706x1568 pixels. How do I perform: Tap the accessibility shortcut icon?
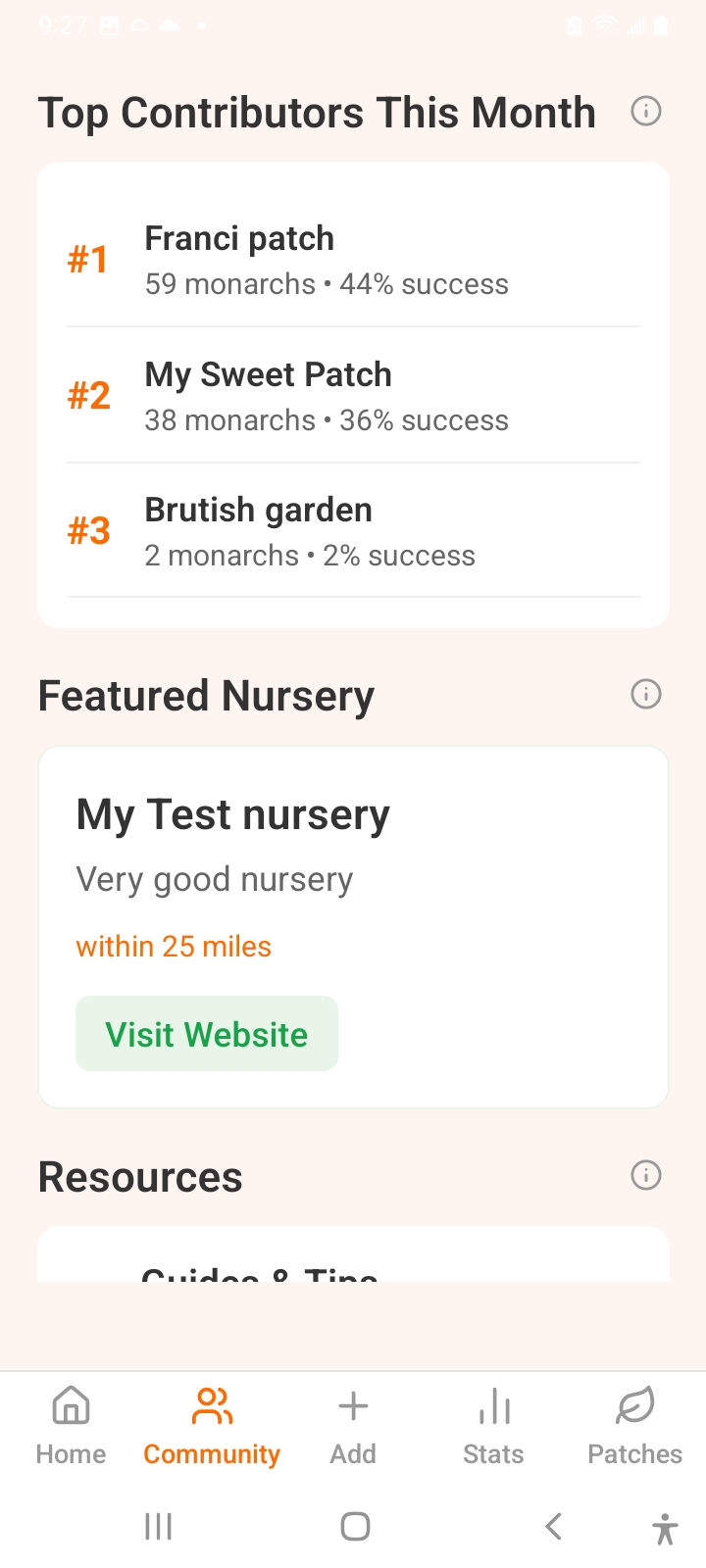click(664, 1528)
